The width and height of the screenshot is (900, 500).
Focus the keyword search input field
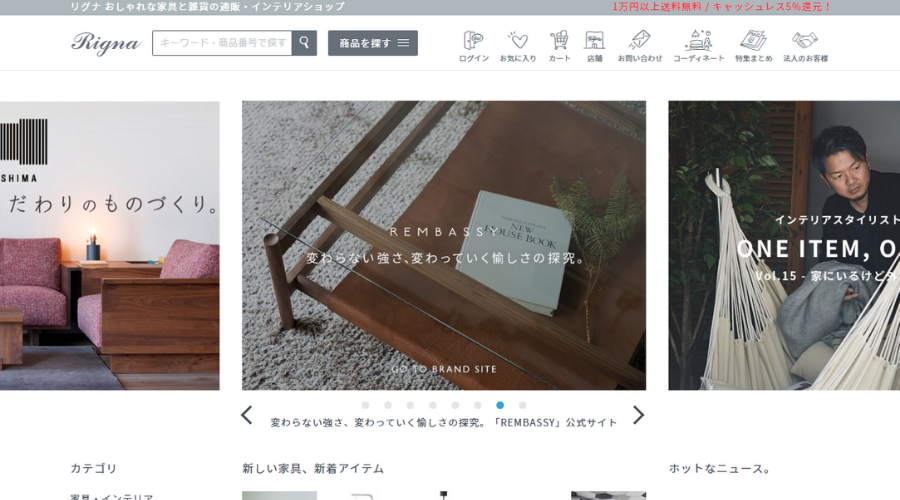(222, 43)
